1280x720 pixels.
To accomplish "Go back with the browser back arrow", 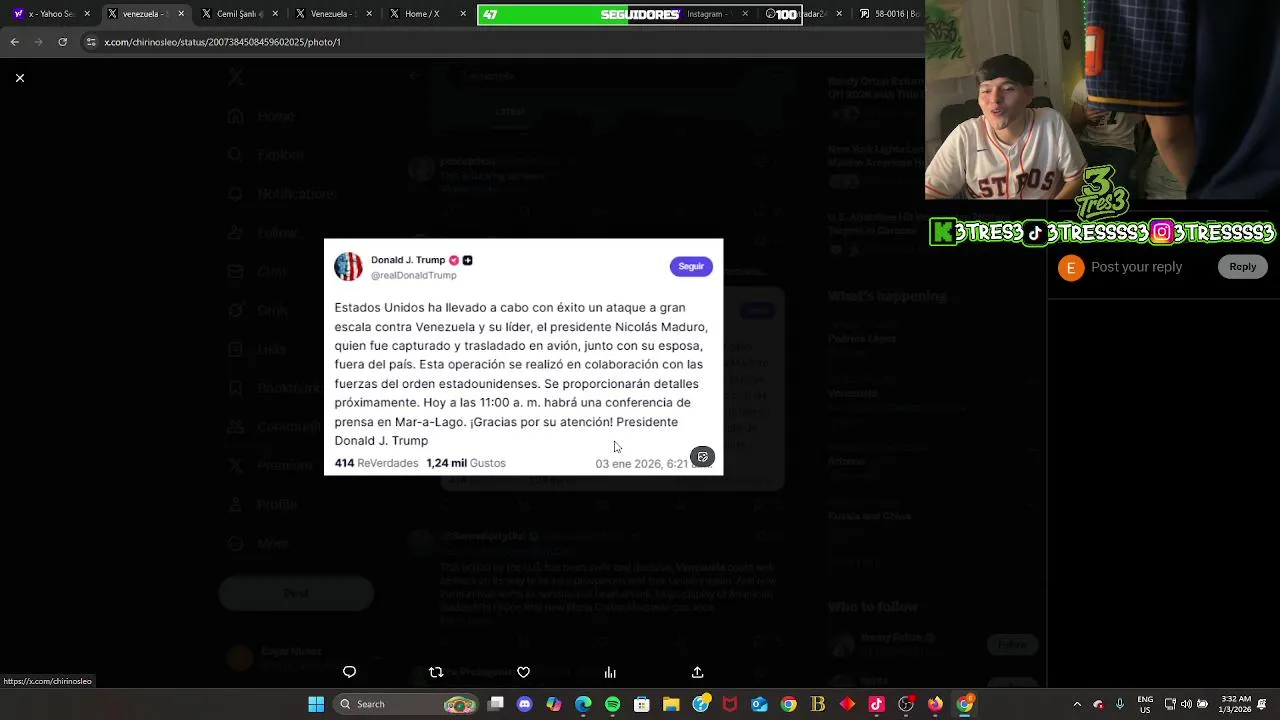I will coord(15,42).
